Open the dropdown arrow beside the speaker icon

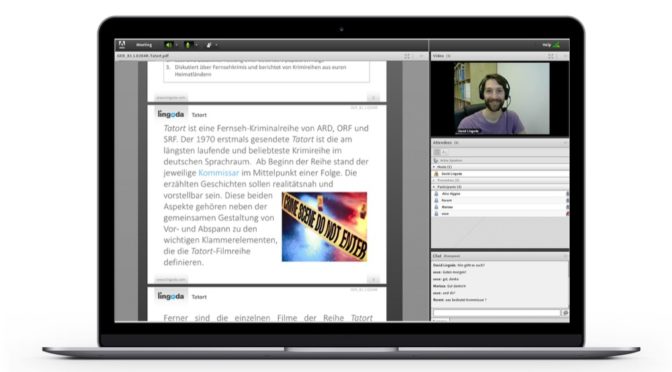(x=176, y=45)
